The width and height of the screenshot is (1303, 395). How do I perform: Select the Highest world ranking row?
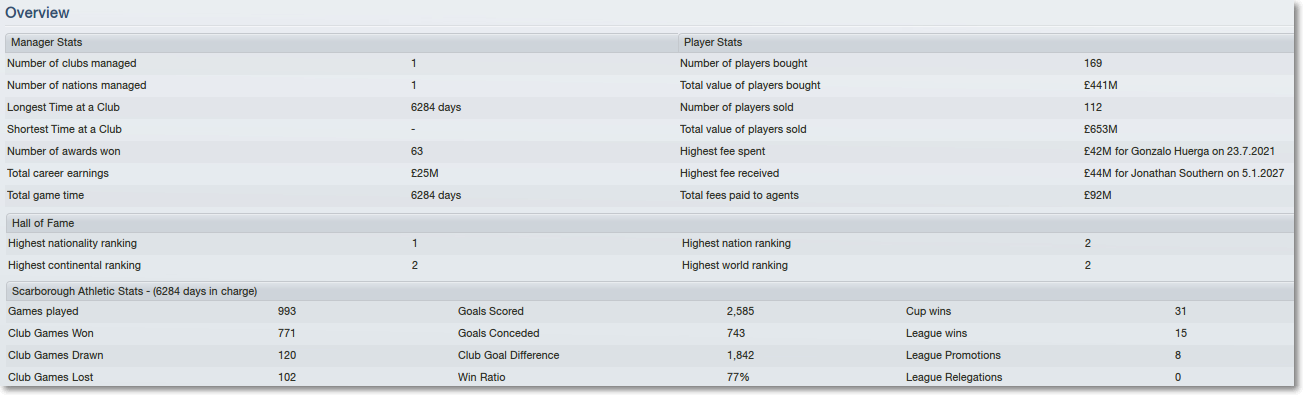pos(985,265)
